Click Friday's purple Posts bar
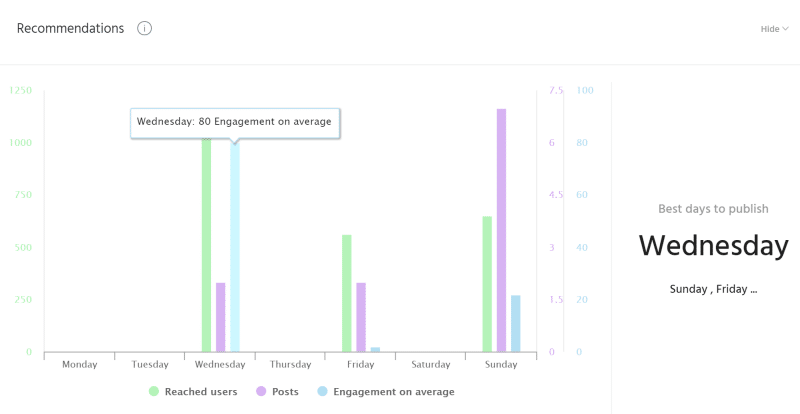 coord(361,317)
